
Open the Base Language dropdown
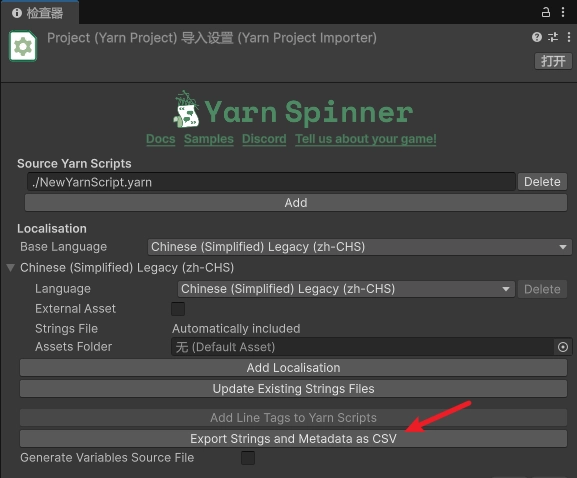click(x=360, y=247)
